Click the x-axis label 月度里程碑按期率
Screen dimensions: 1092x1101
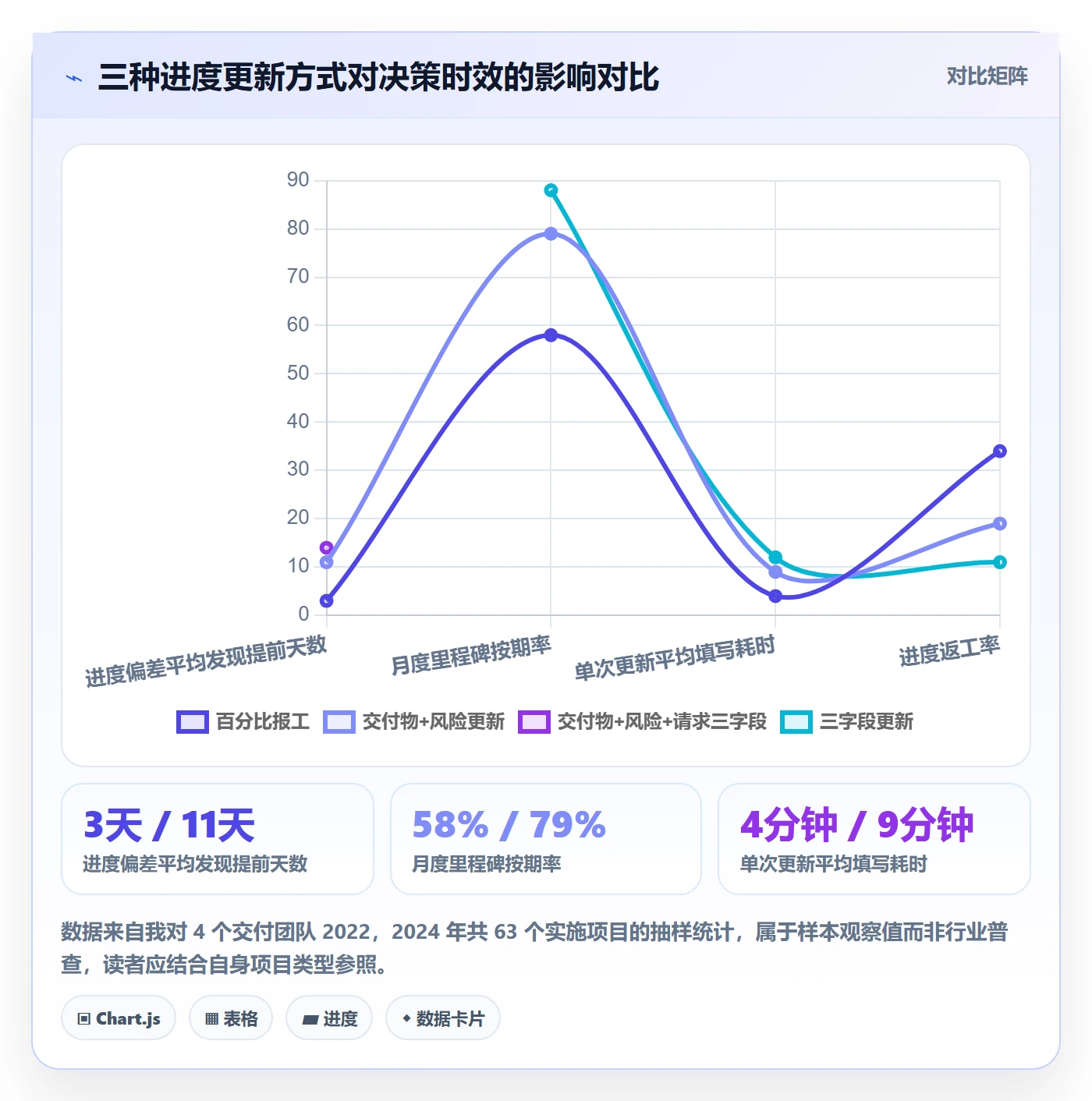471,656
